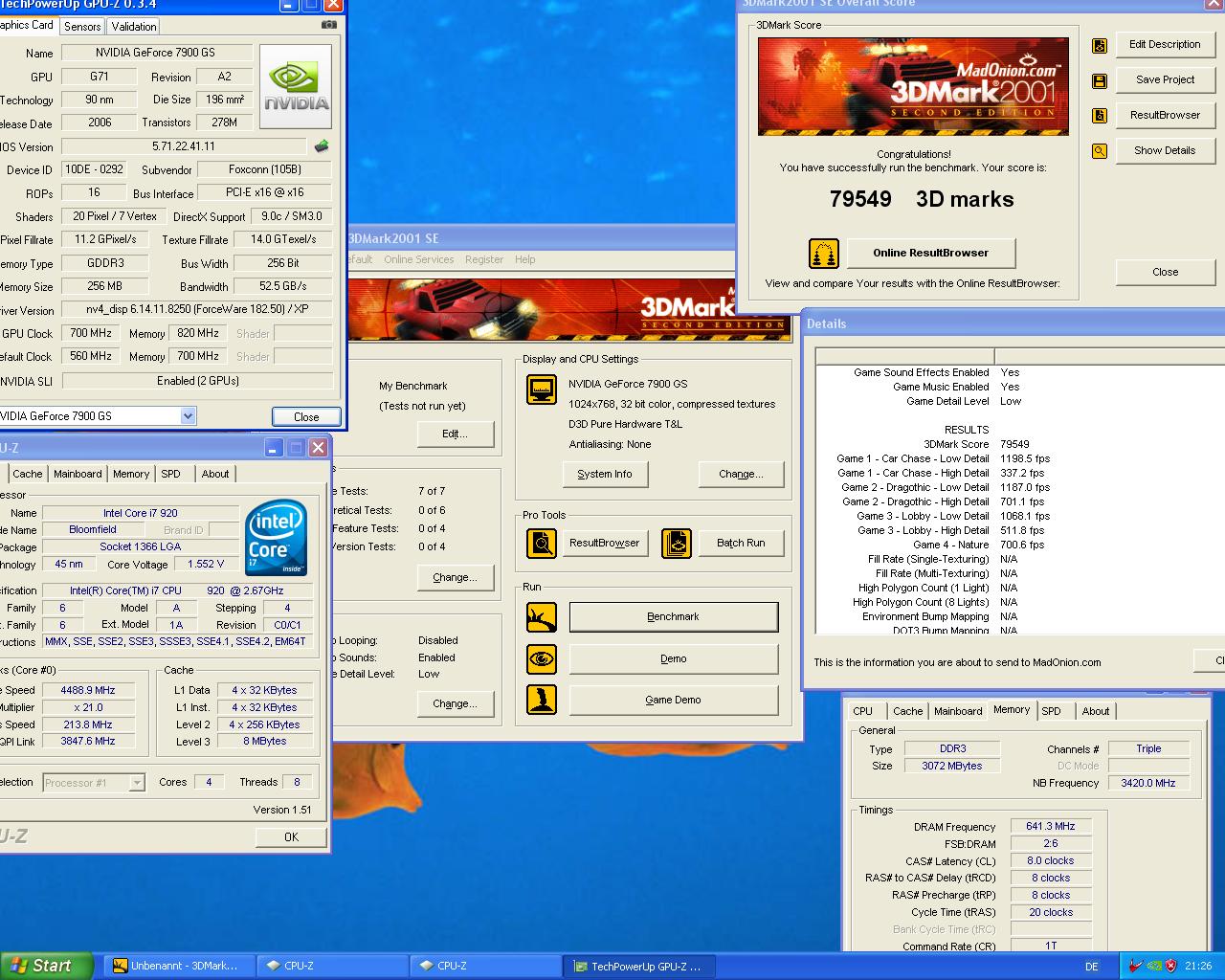Click the ResultBrowser icon in Pro Tools
Image resolution: width=1225 pixels, height=980 pixels.
tap(542, 544)
